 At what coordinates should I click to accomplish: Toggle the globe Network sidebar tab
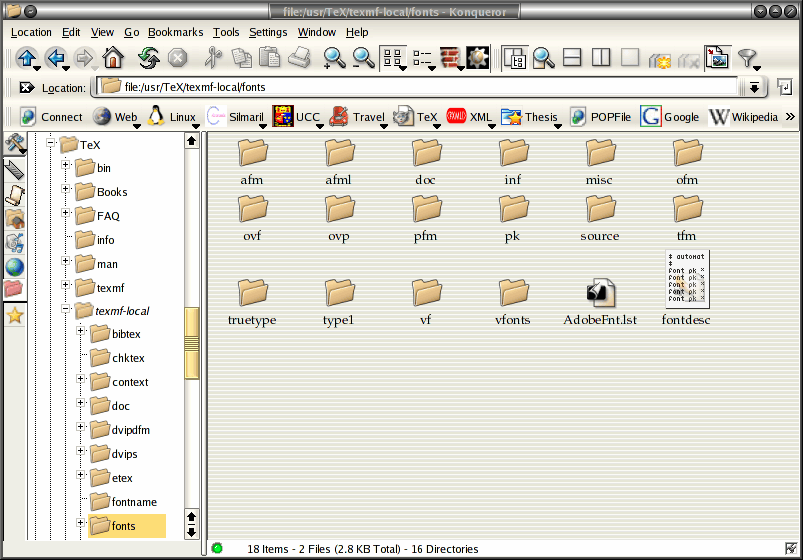coord(15,267)
